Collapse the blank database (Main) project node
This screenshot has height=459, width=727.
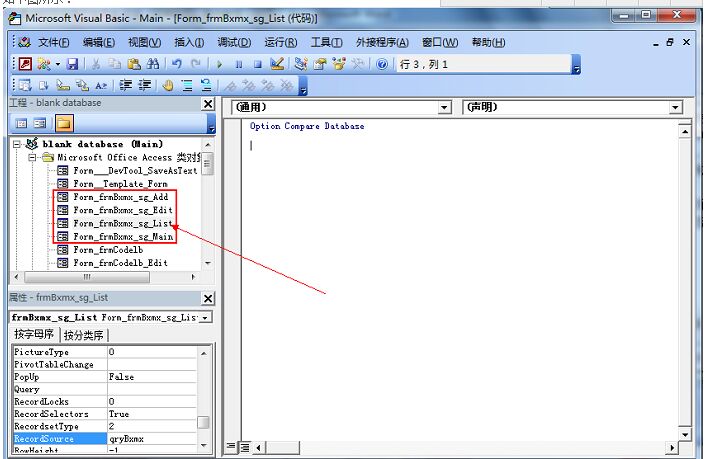click(x=17, y=144)
